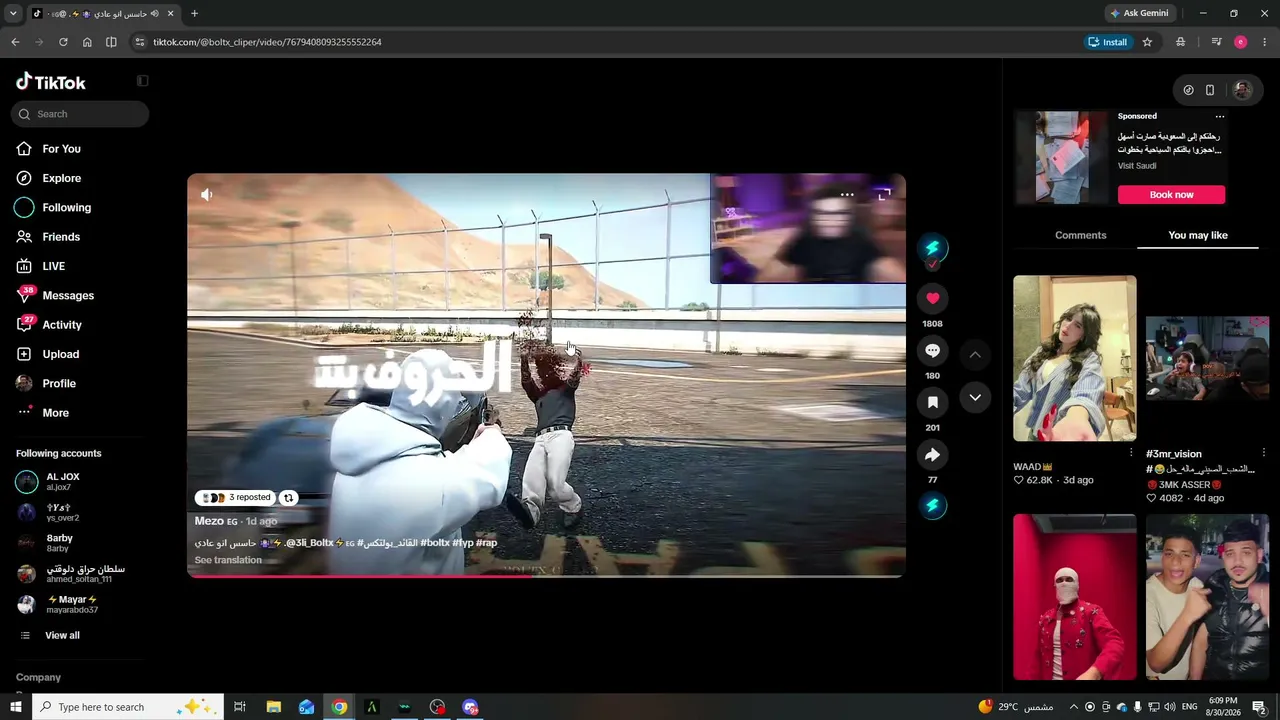
Task: Open the creator's avatar beside the video
Action: (x=932, y=248)
